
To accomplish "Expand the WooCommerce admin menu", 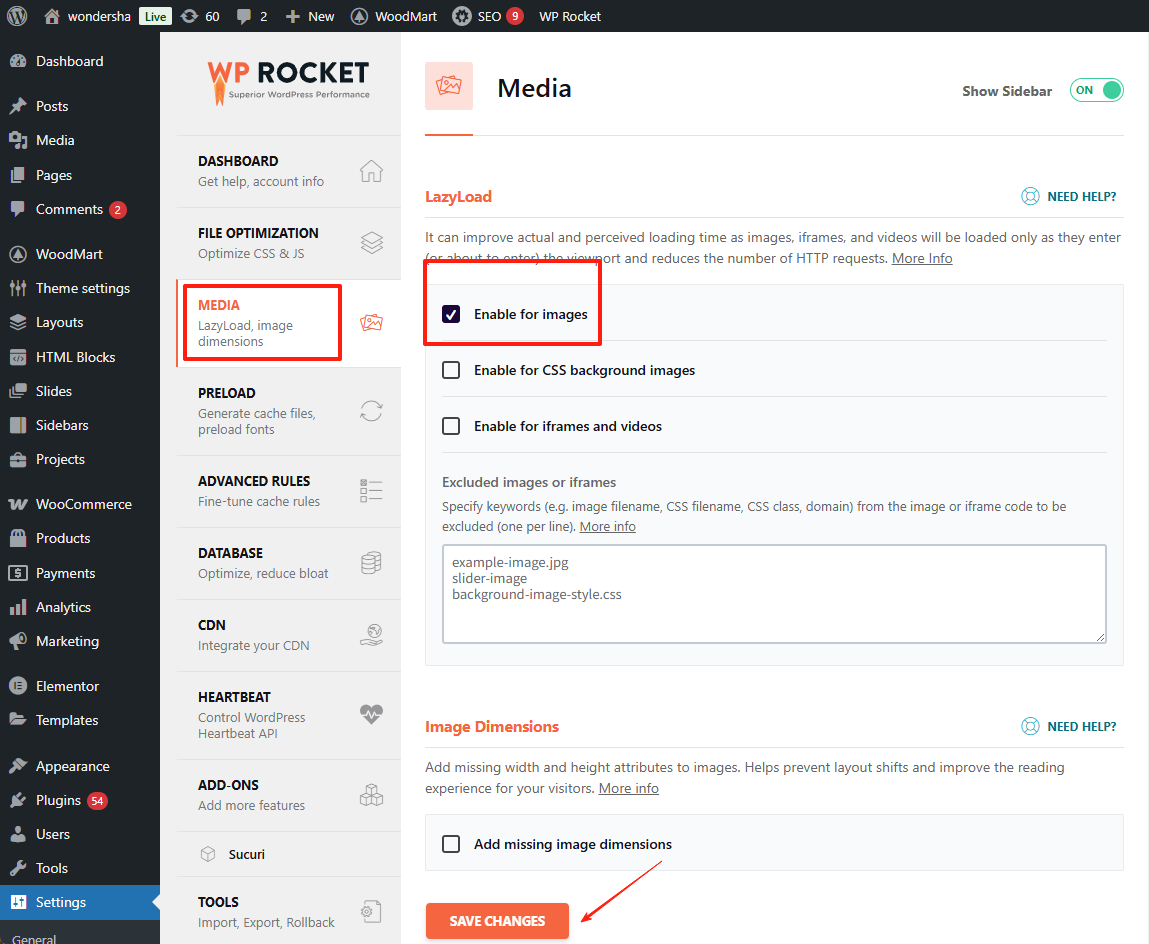I will 83,504.
